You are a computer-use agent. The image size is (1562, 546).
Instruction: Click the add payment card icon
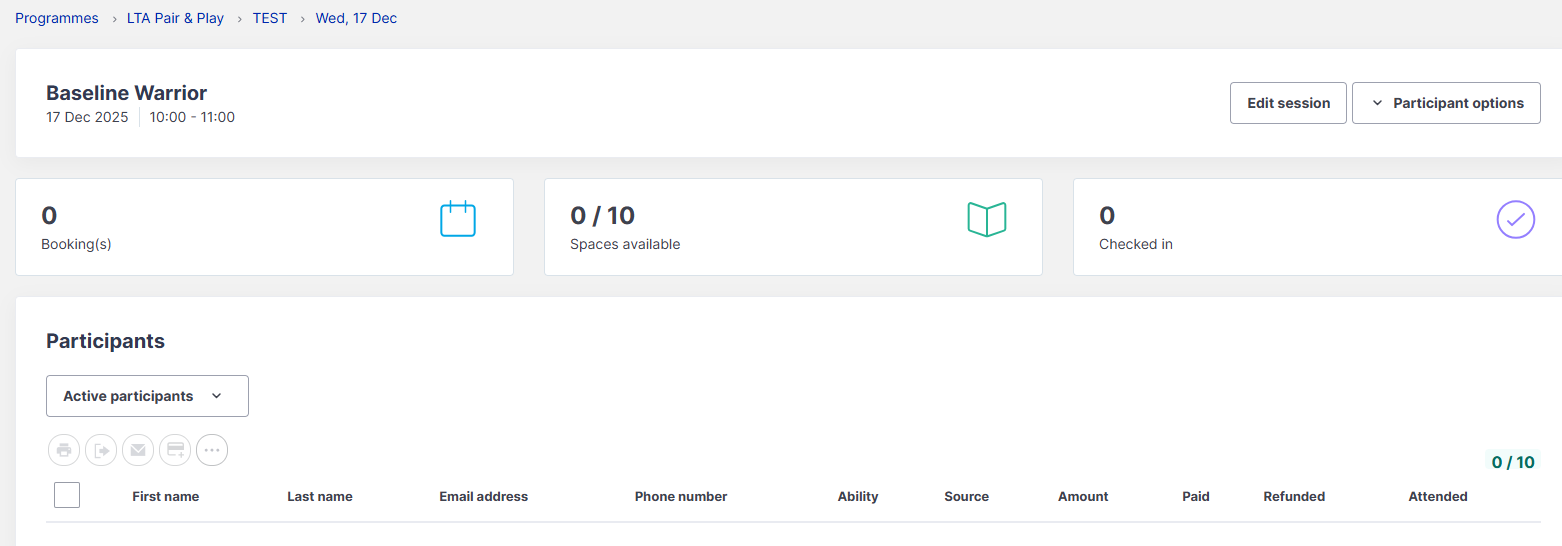[x=175, y=450]
